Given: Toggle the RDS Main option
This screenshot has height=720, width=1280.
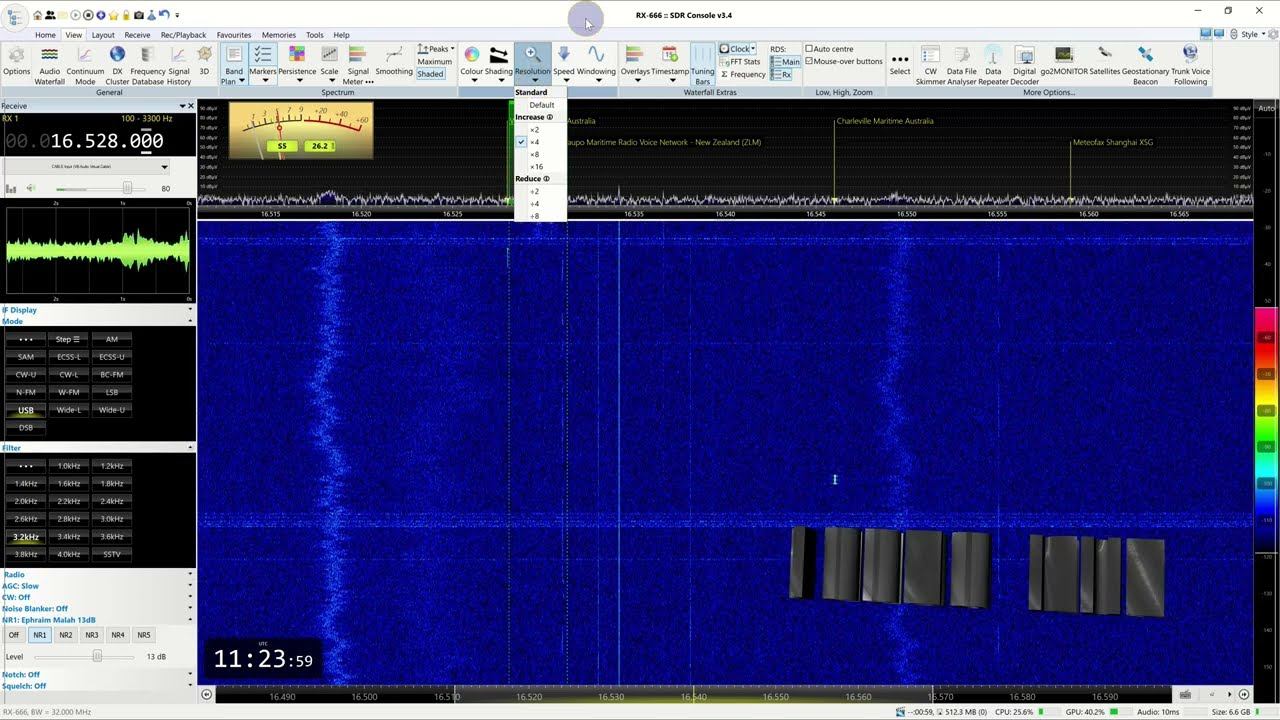Looking at the screenshot, I should coord(786,62).
